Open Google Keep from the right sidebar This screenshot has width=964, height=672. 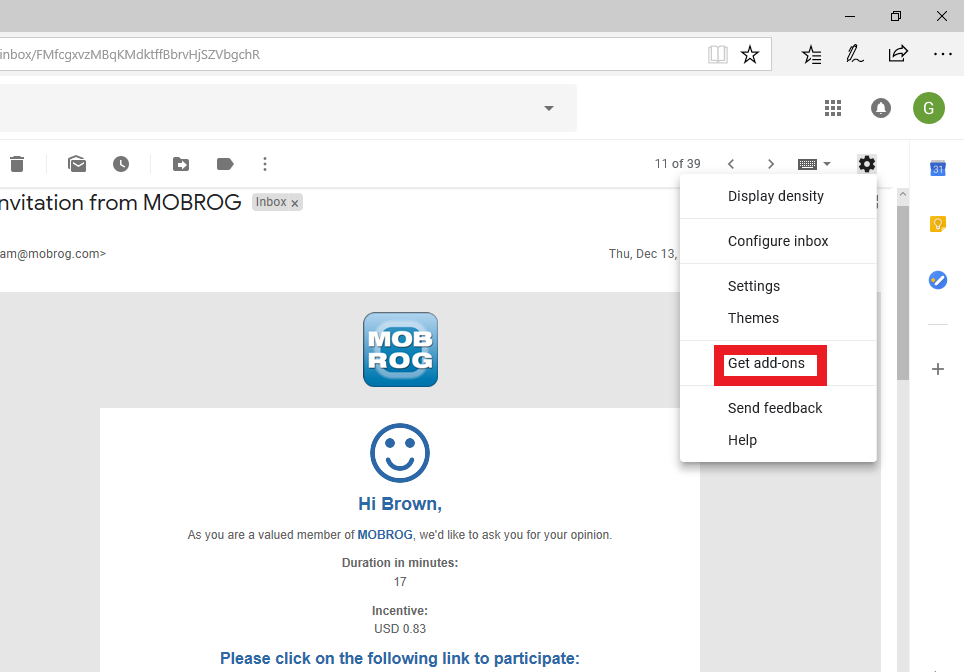(x=937, y=223)
